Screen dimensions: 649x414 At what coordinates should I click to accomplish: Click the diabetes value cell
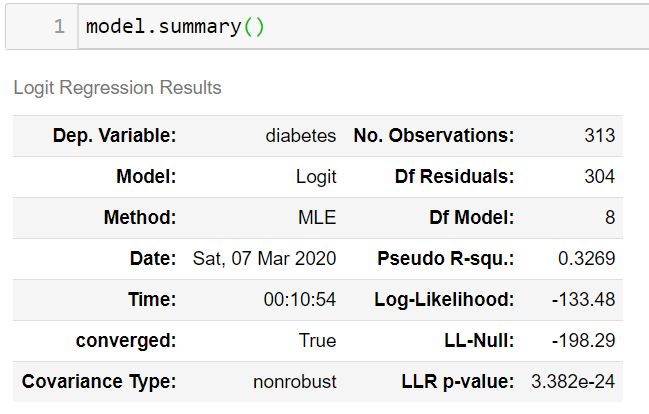click(x=300, y=136)
